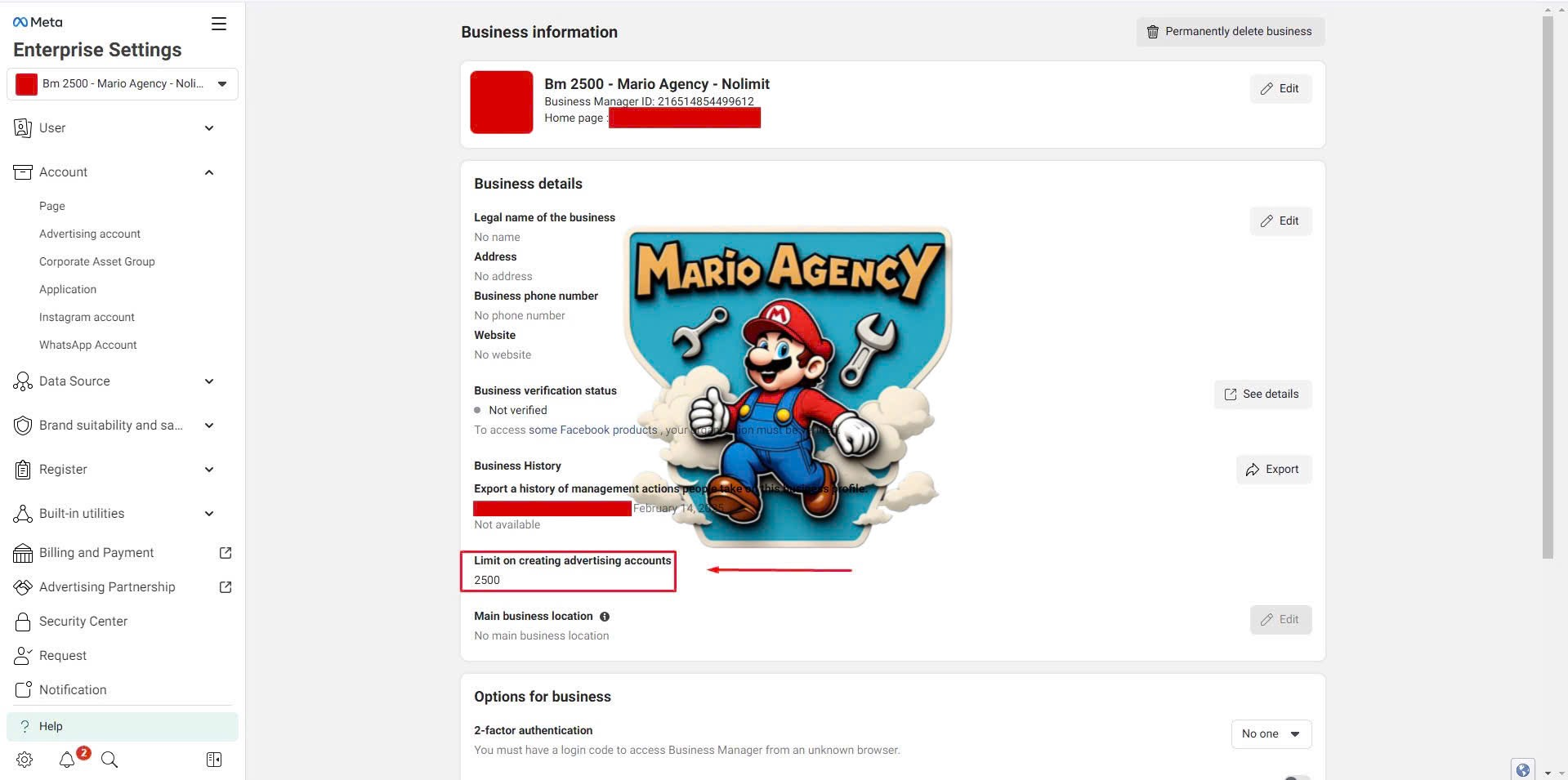Click the search magnifier icon
The width and height of the screenshot is (1568, 780).
109,760
